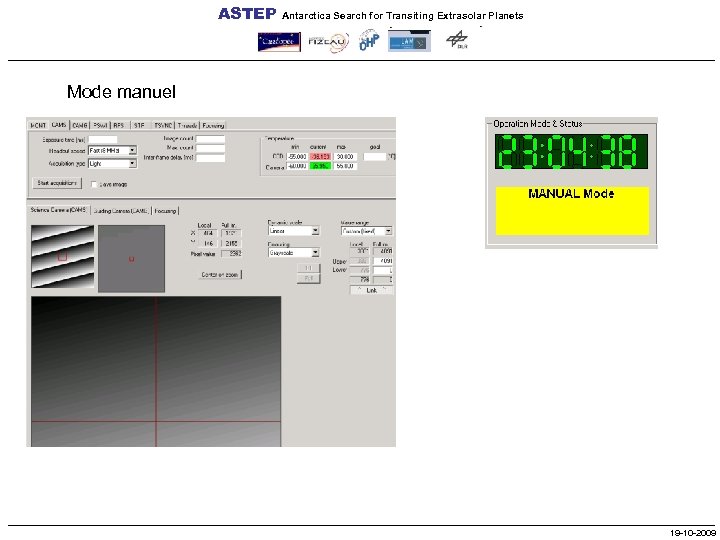This screenshot has height=540, width=720.
Task: Open the MCNT tab
Action: click(x=38, y=125)
